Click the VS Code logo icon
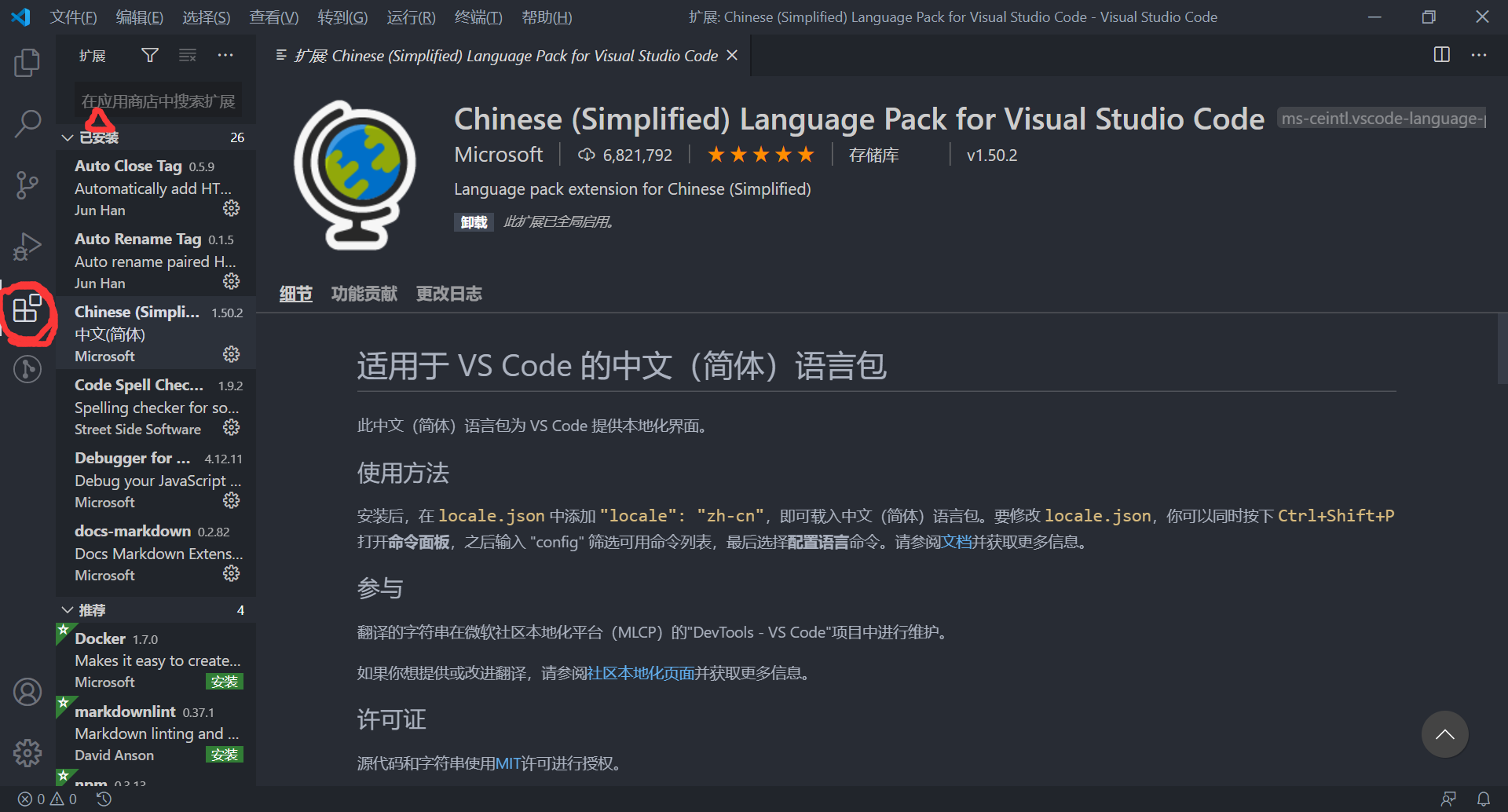Viewport: 1508px width, 812px height. point(20,16)
